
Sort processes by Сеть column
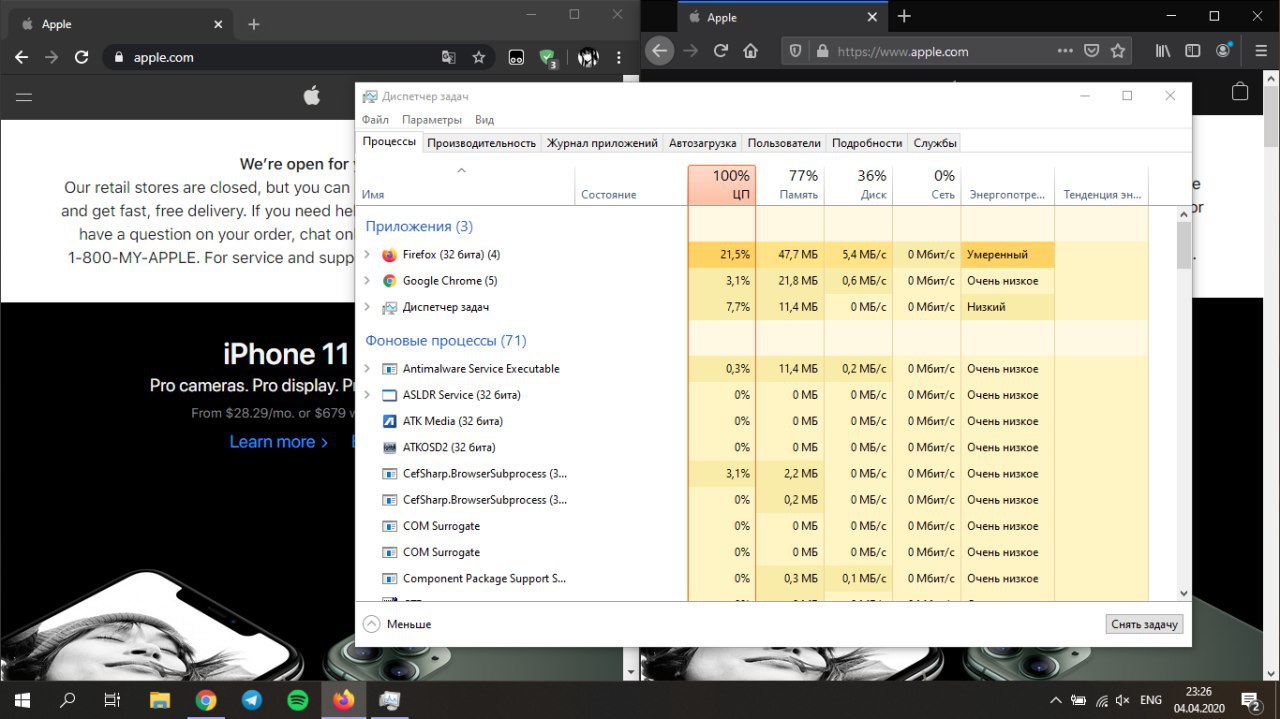[x=927, y=185]
